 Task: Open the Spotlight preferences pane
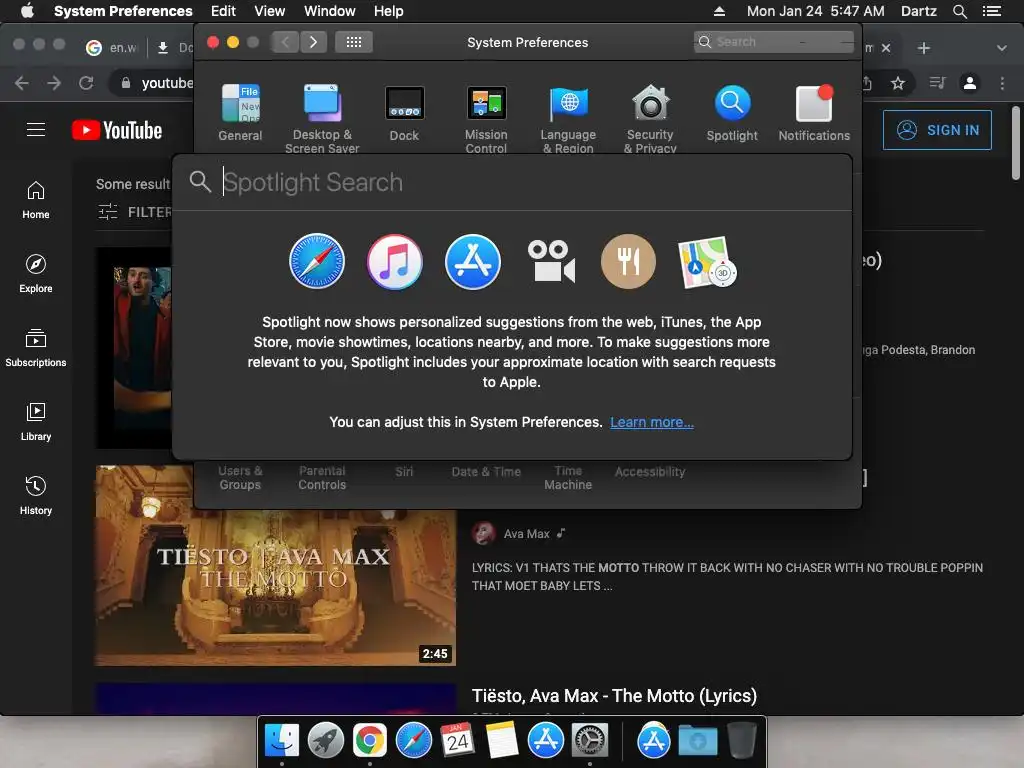click(732, 112)
